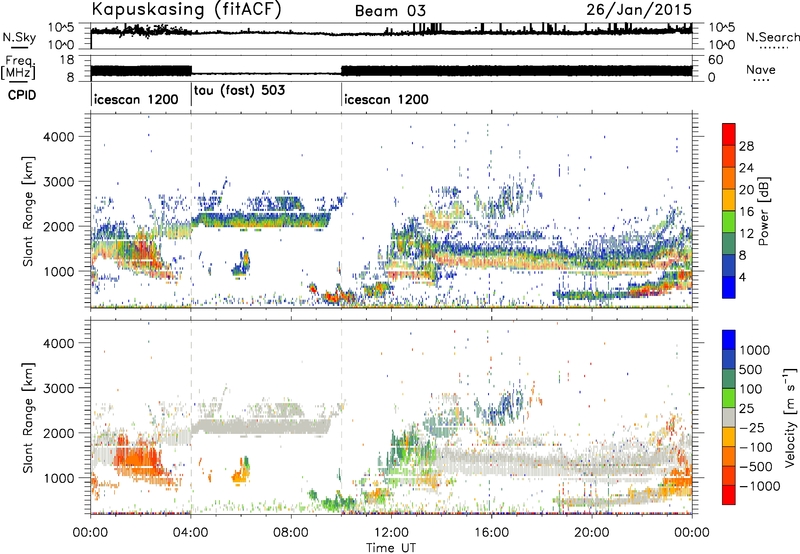Click the "16:00" time tick label
The image size is (800, 554).
coord(491,533)
